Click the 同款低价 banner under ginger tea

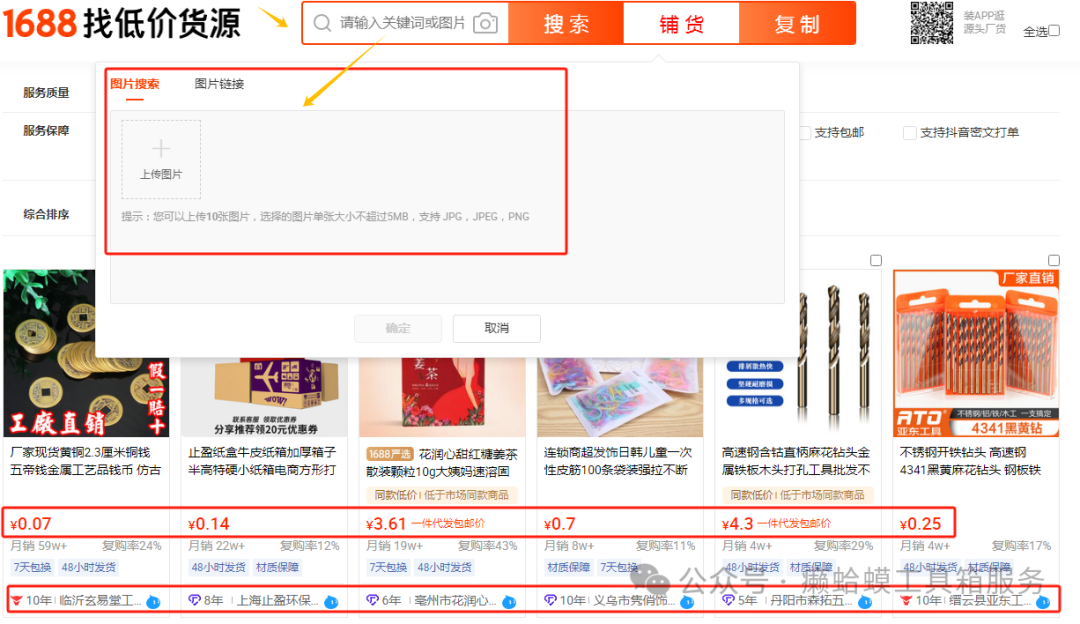(x=442, y=495)
